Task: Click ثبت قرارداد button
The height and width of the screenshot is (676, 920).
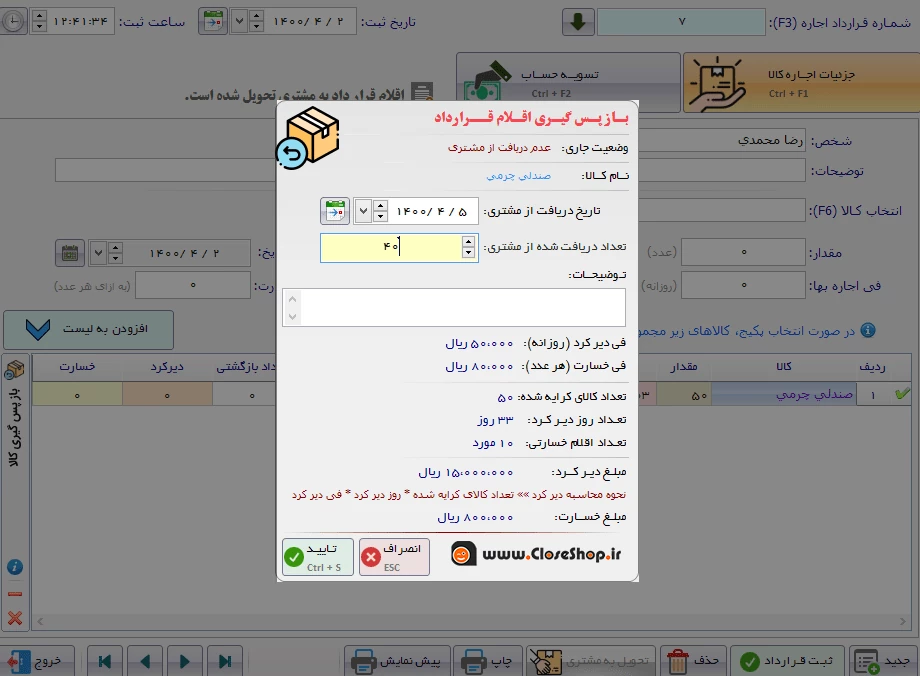Action: tap(787, 661)
